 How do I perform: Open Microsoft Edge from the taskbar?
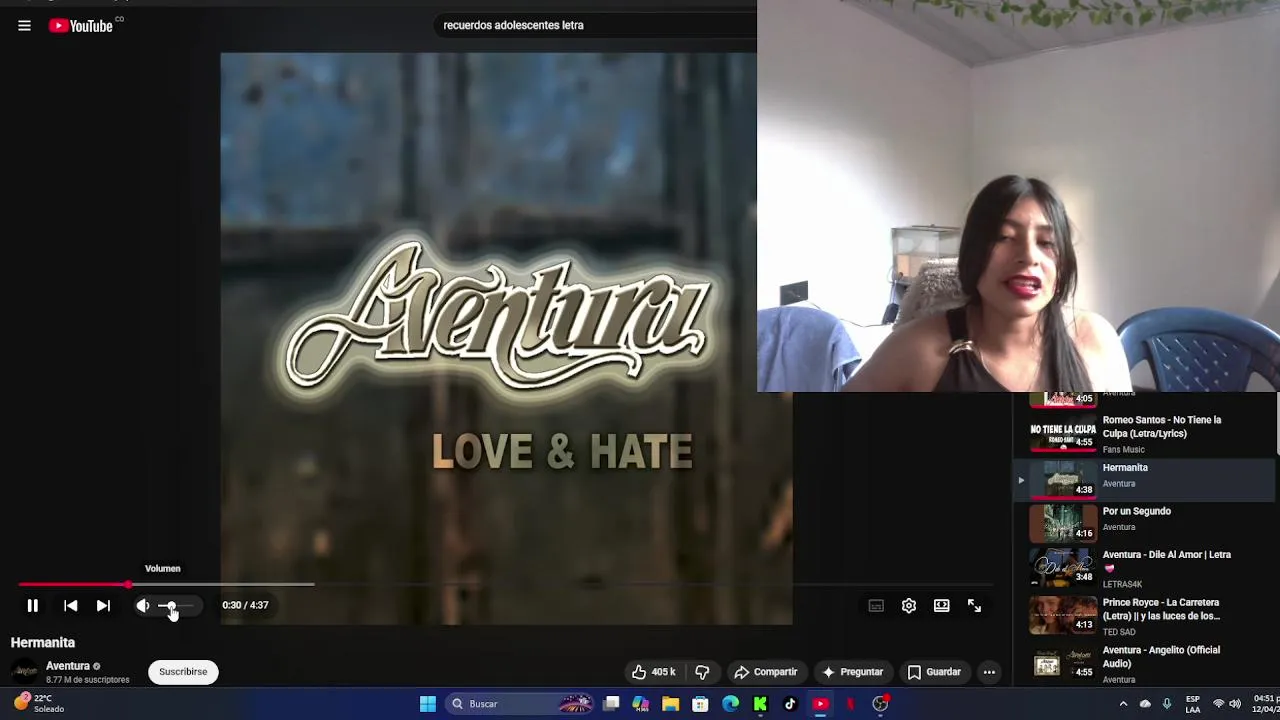click(730, 704)
